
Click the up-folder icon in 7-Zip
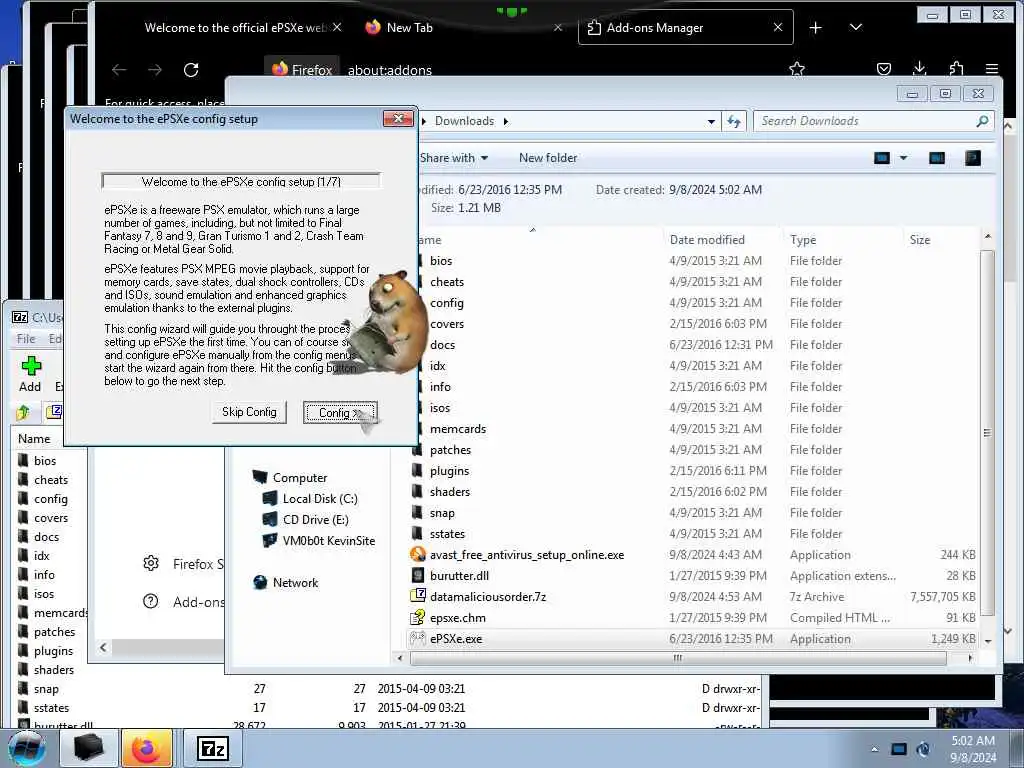(24, 412)
